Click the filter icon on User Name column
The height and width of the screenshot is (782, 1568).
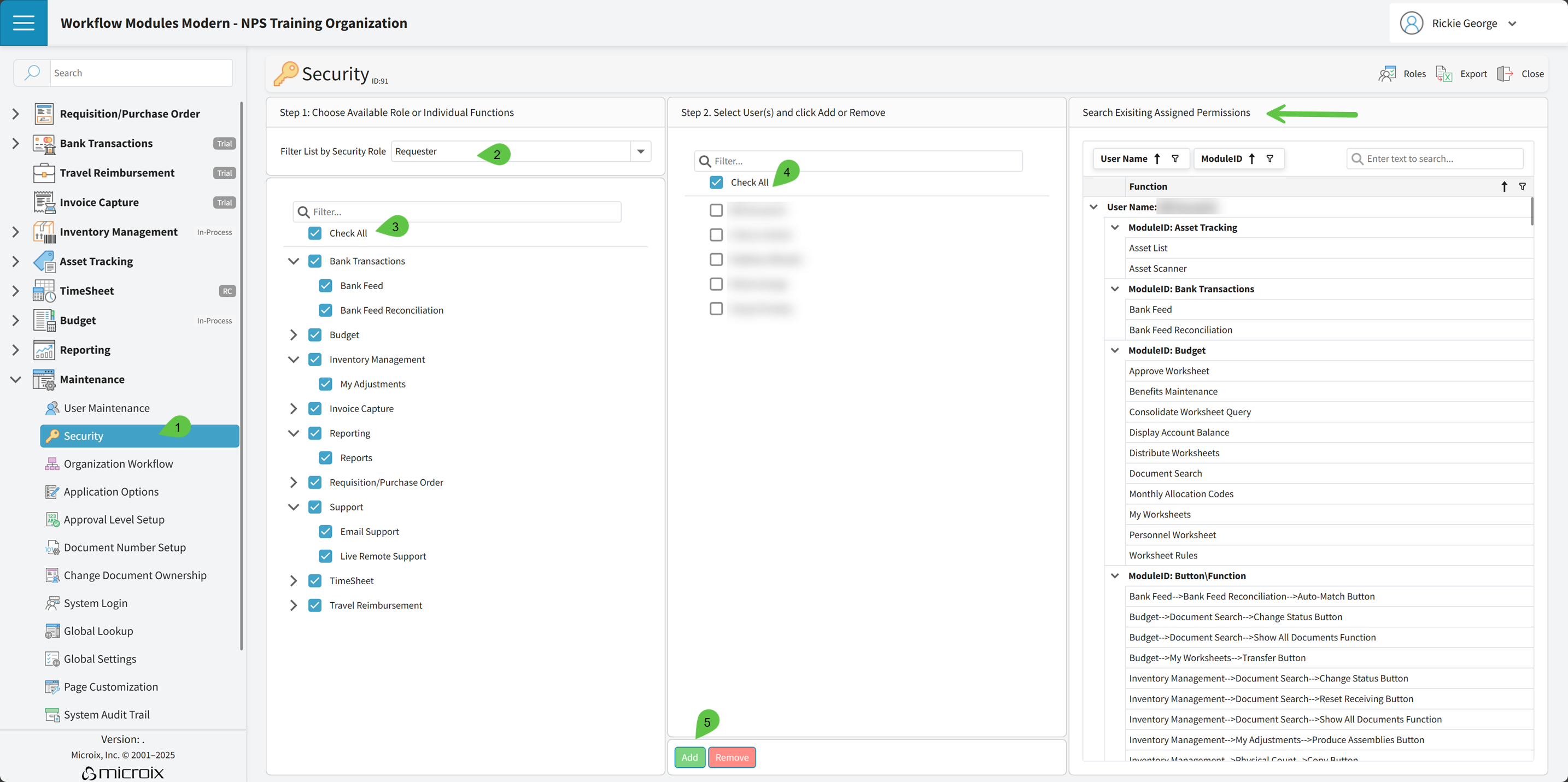pos(1175,158)
